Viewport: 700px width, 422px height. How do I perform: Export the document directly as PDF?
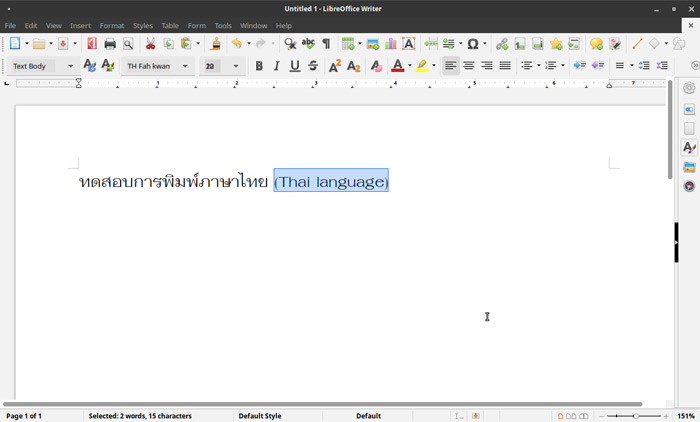pos(91,44)
